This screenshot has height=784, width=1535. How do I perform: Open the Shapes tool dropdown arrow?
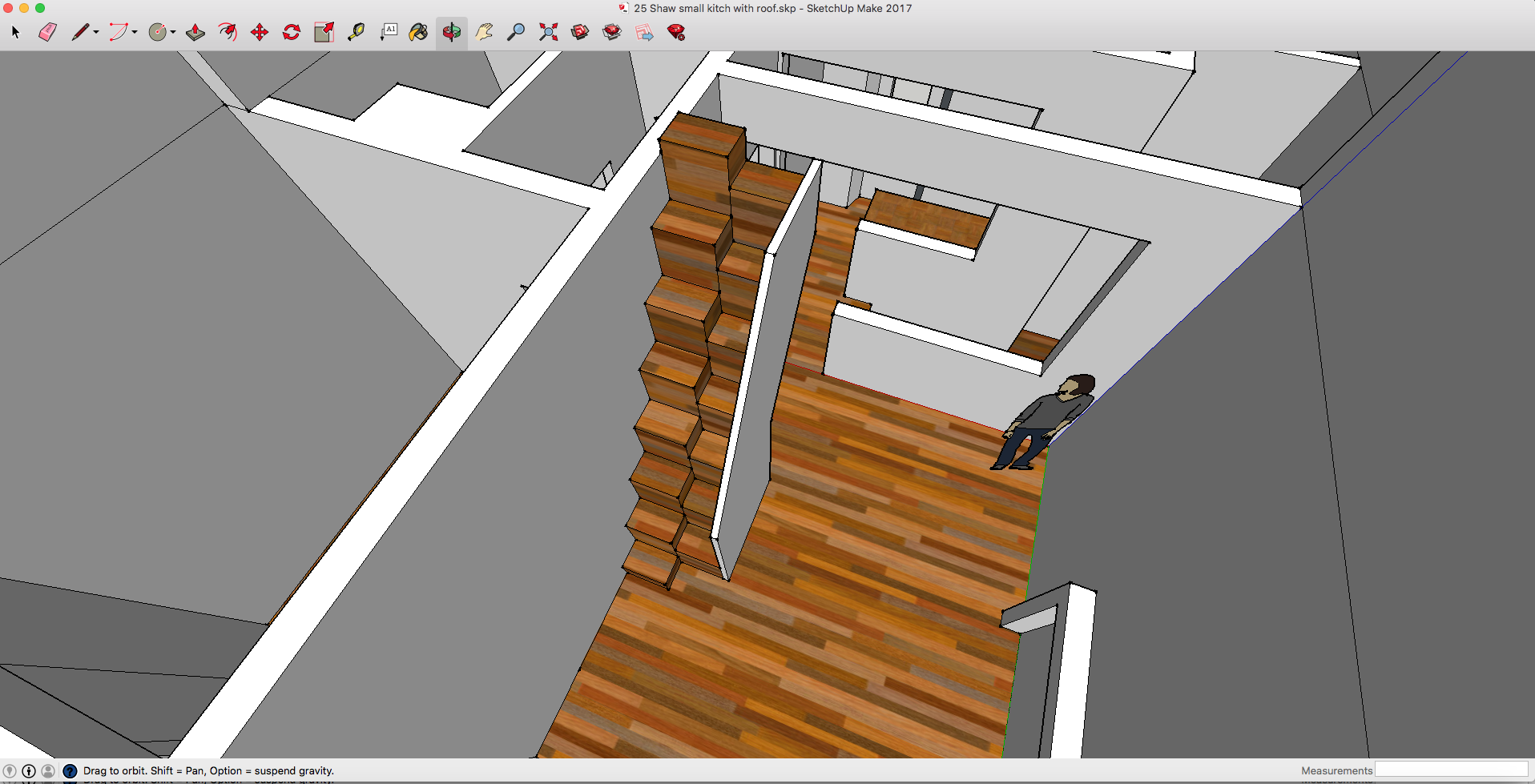tap(172, 32)
